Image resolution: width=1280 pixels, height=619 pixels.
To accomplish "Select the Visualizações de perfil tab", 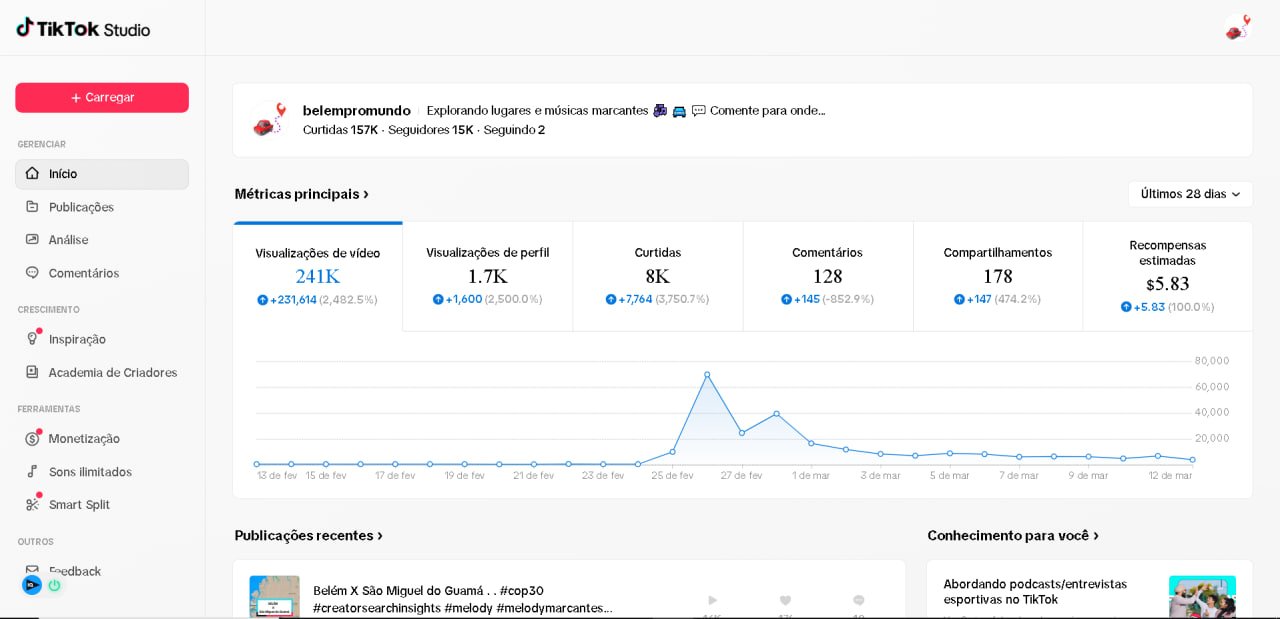I will coord(488,277).
